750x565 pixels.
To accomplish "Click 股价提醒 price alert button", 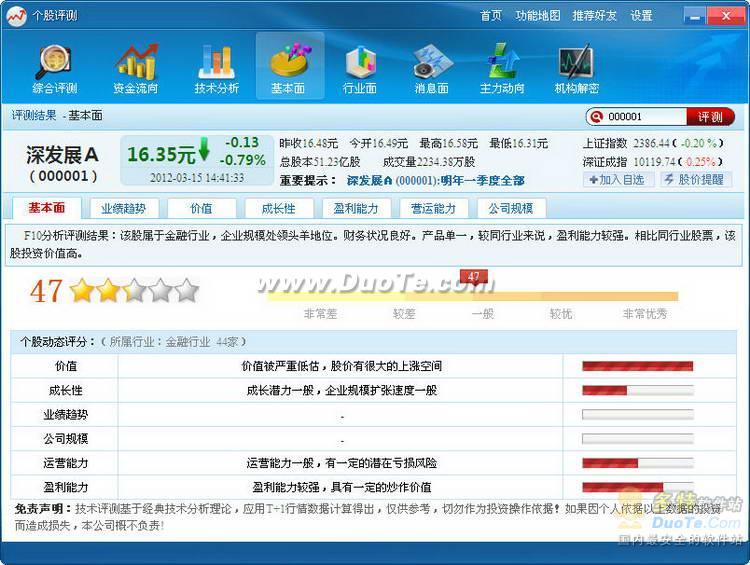I will pyautogui.click(x=696, y=180).
